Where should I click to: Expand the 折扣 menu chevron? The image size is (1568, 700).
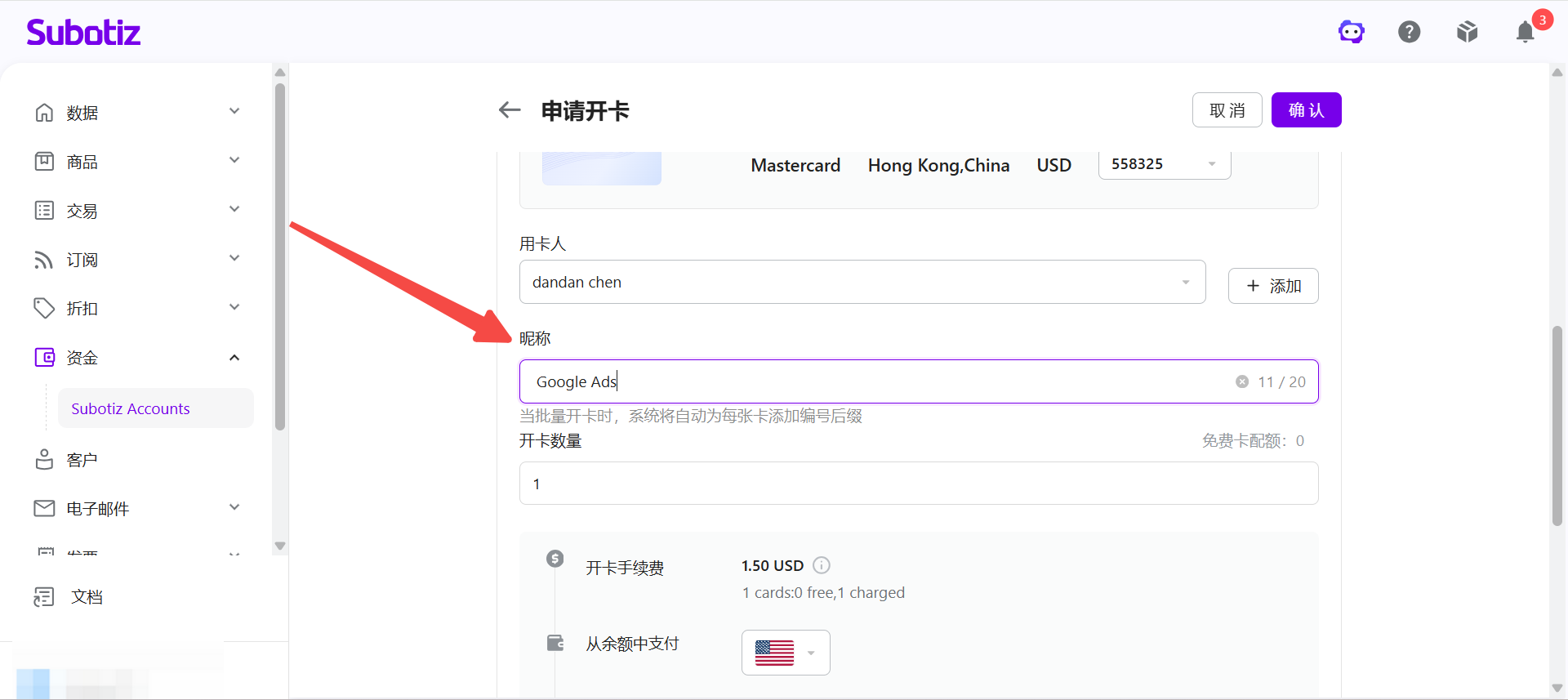click(234, 307)
